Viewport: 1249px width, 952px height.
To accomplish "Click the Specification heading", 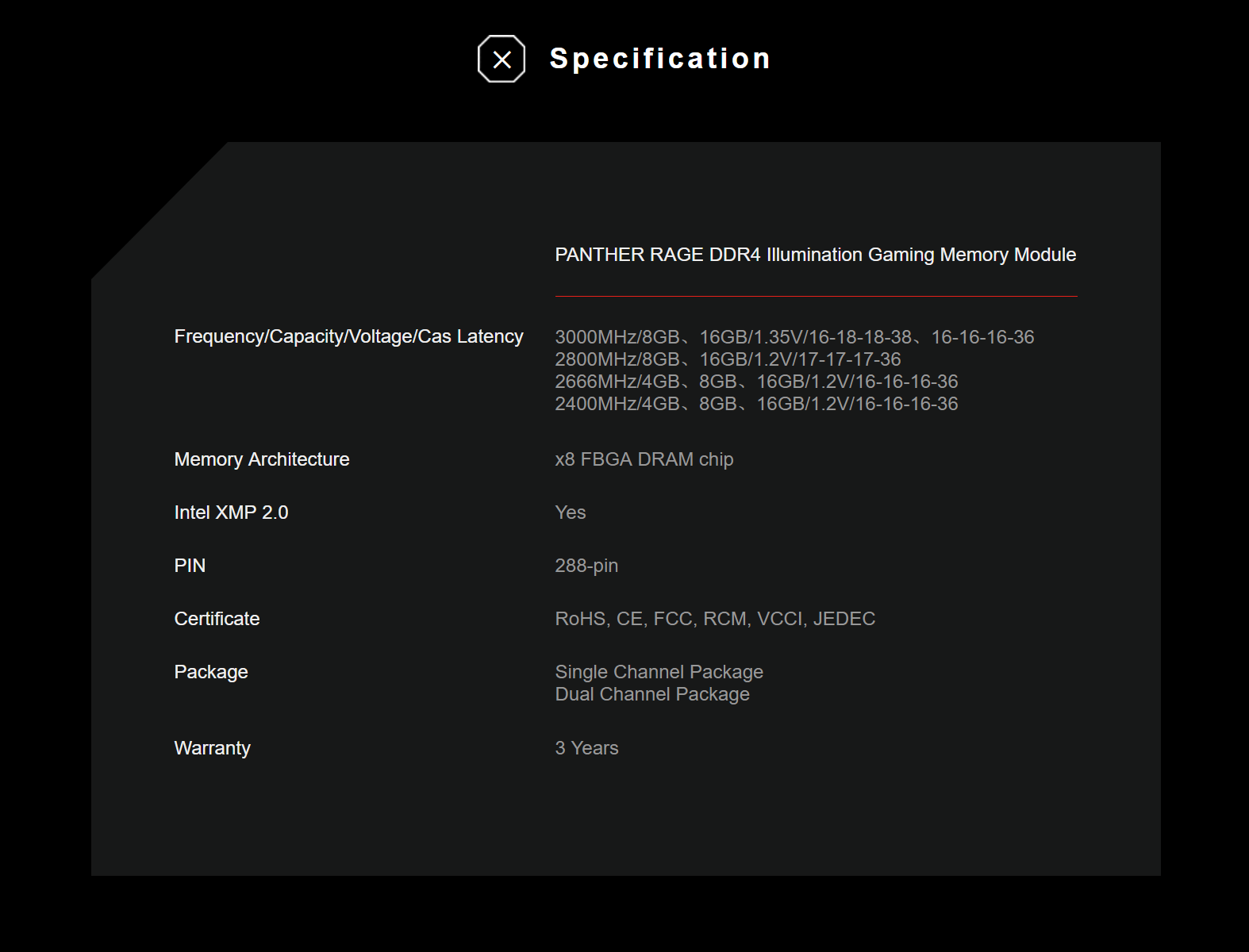I will click(660, 59).
